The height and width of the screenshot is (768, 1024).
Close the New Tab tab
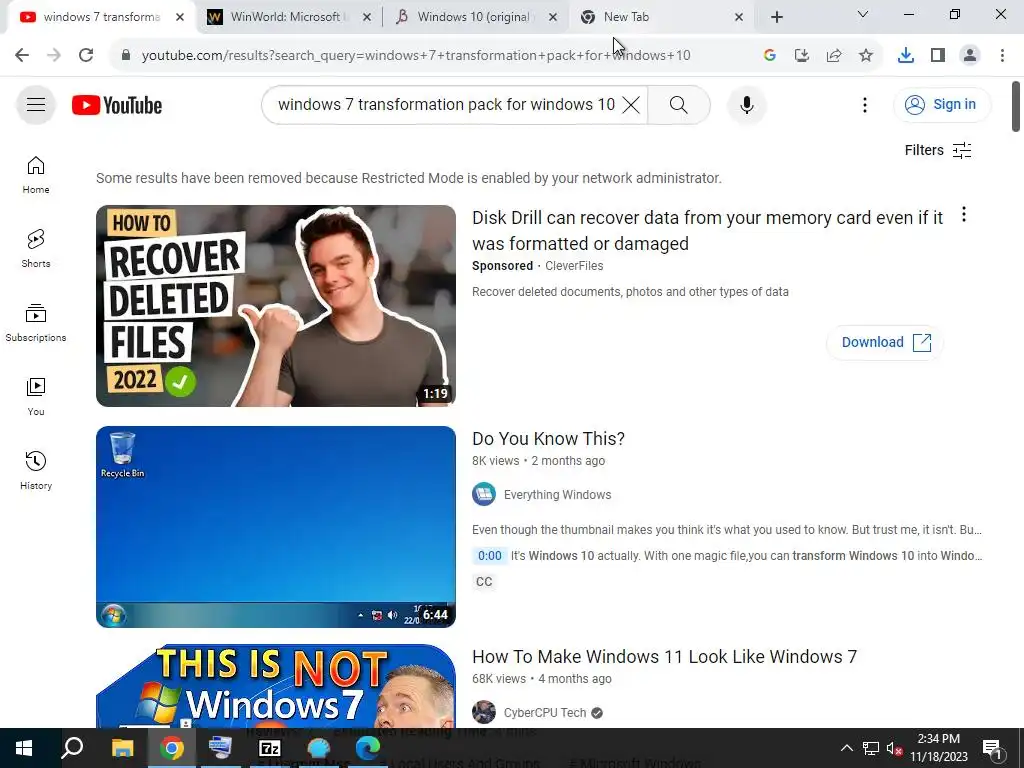point(739,17)
